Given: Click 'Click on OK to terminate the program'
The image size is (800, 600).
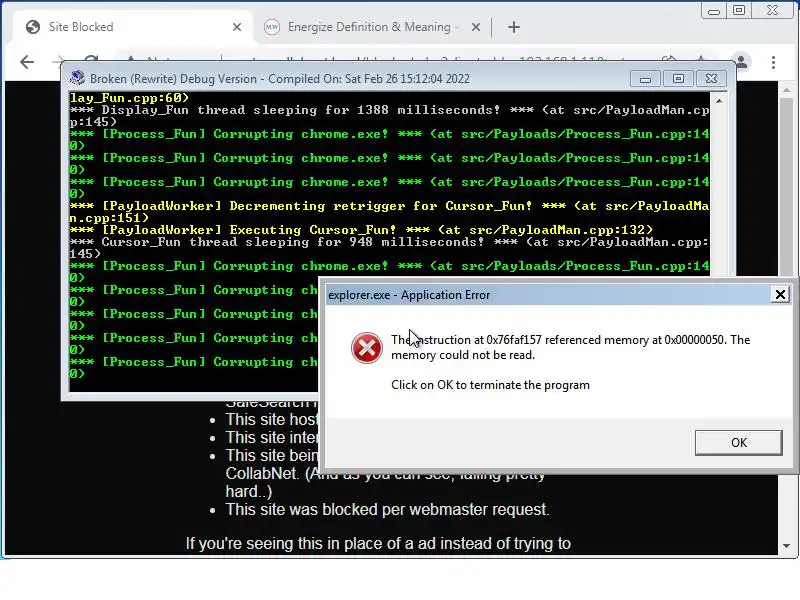Looking at the screenshot, I should (x=490, y=385).
